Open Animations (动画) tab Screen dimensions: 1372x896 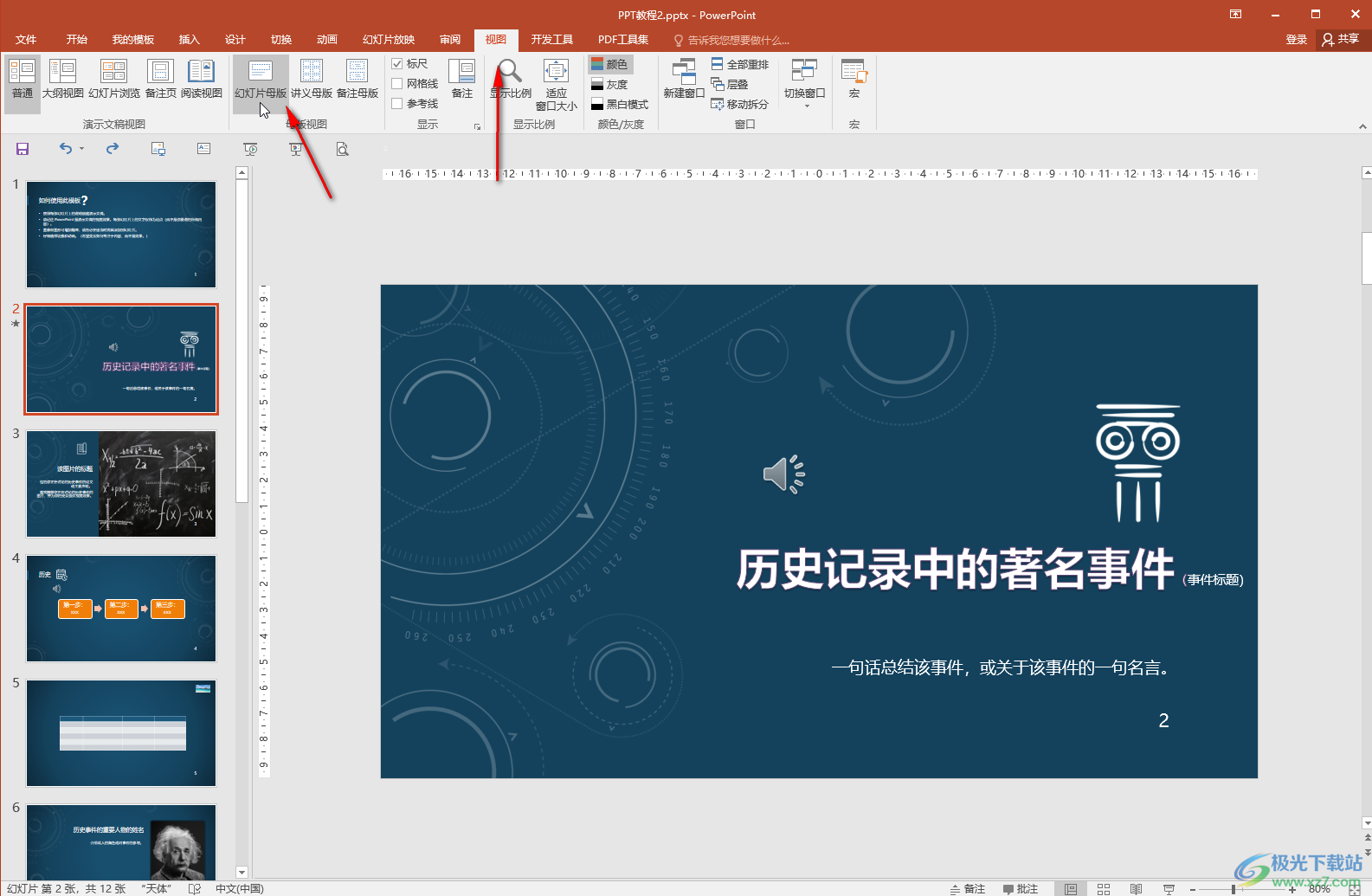(x=327, y=40)
